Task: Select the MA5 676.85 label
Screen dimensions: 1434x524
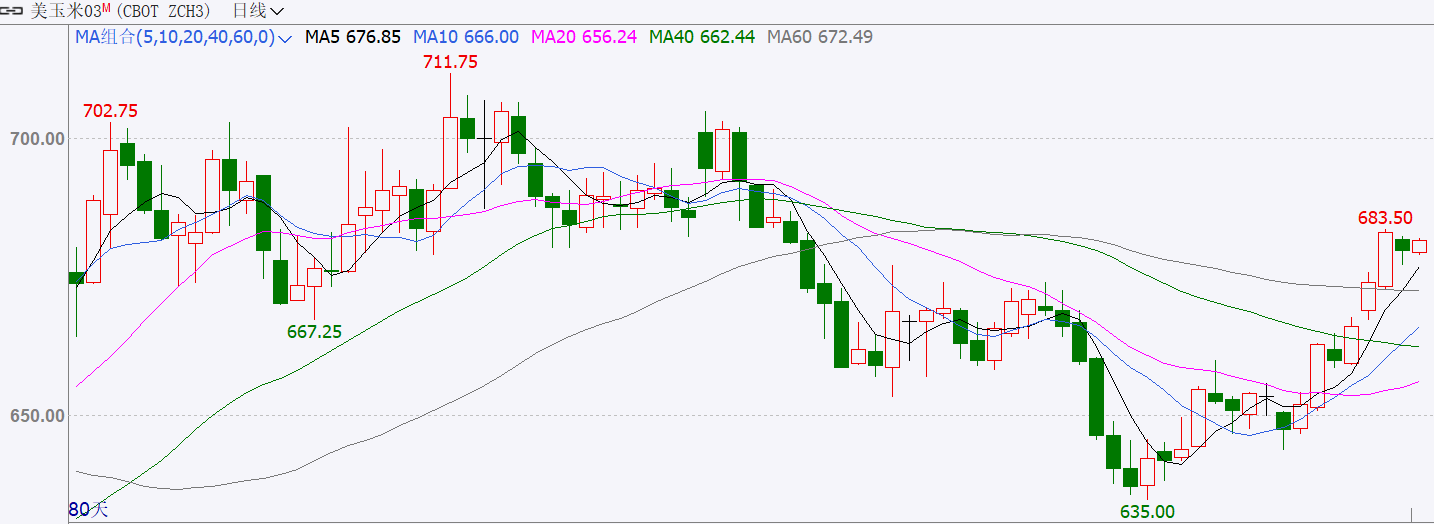Action: point(353,37)
